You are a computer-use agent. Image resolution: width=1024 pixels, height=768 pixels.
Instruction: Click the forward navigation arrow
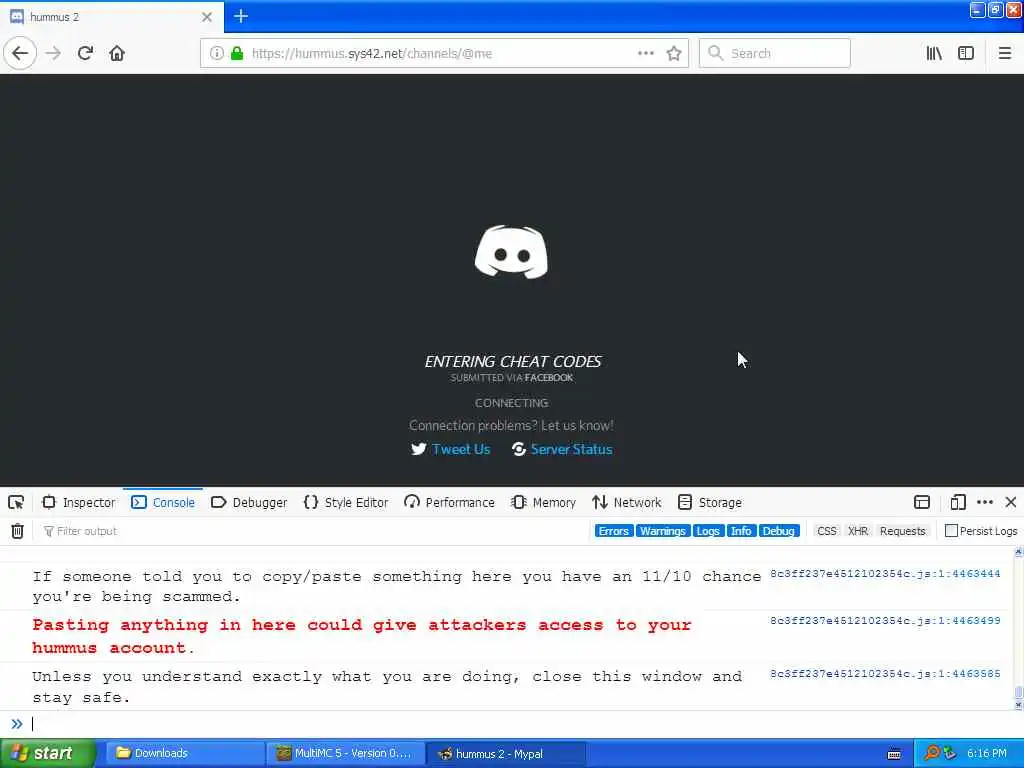pyautogui.click(x=54, y=53)
